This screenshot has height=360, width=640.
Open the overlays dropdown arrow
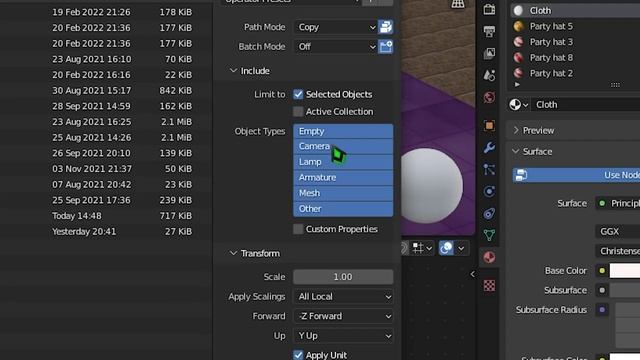tap(461, 248)
